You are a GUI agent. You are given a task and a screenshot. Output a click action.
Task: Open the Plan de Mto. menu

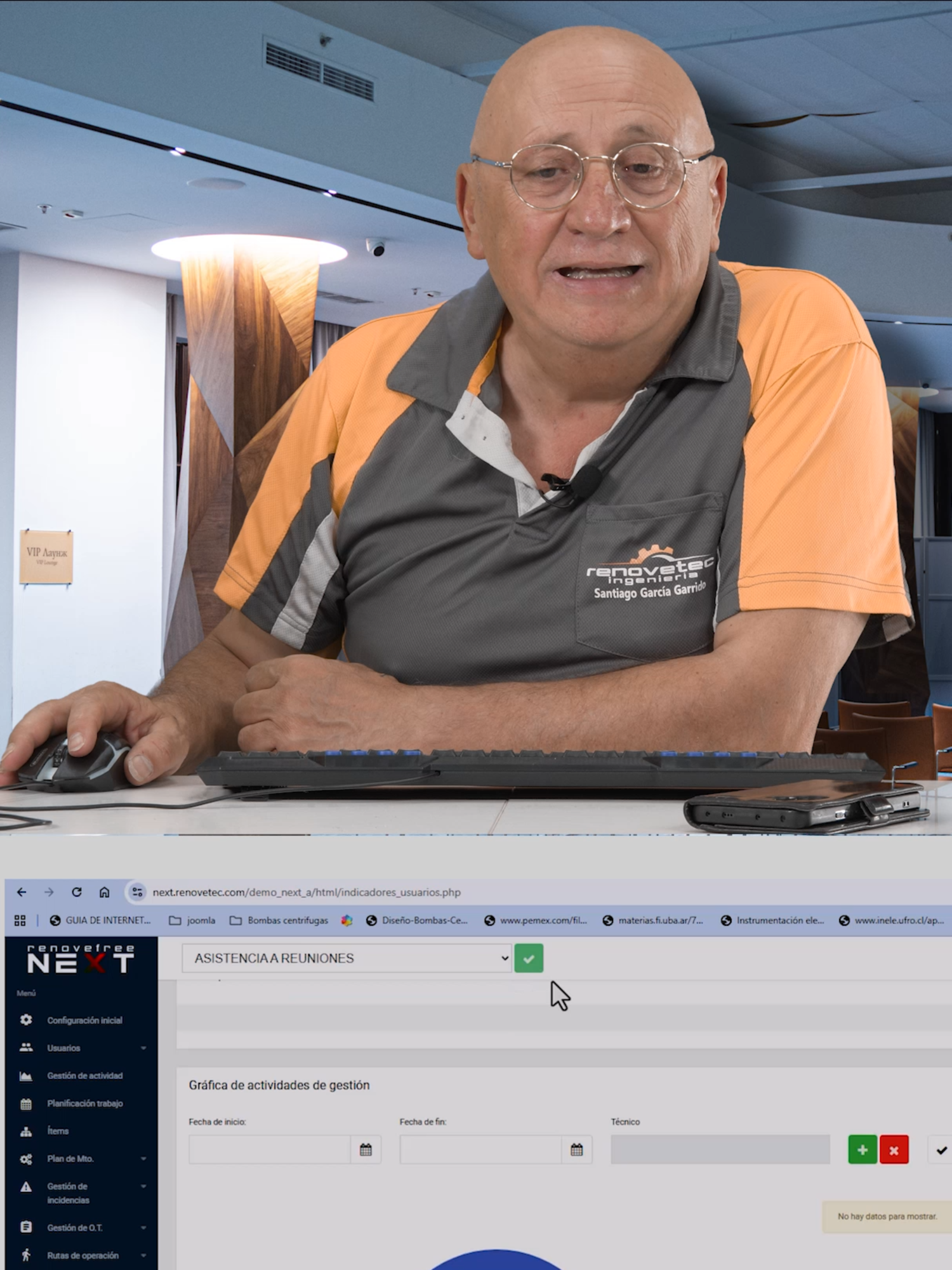[x=70, y=1159]
